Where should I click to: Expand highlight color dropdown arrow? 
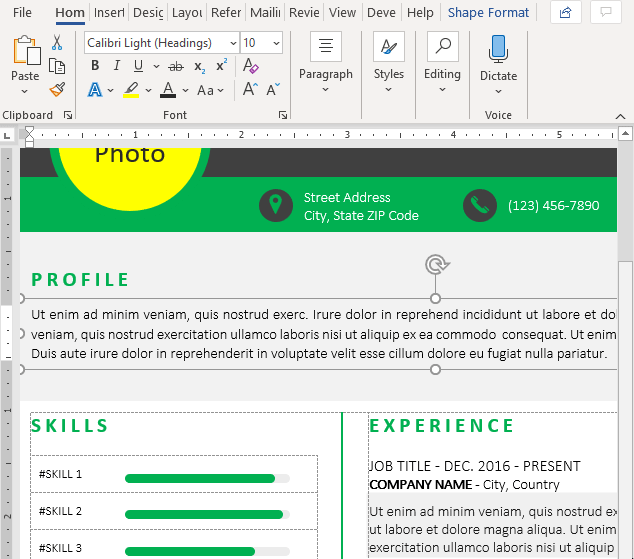click(148, 91)
